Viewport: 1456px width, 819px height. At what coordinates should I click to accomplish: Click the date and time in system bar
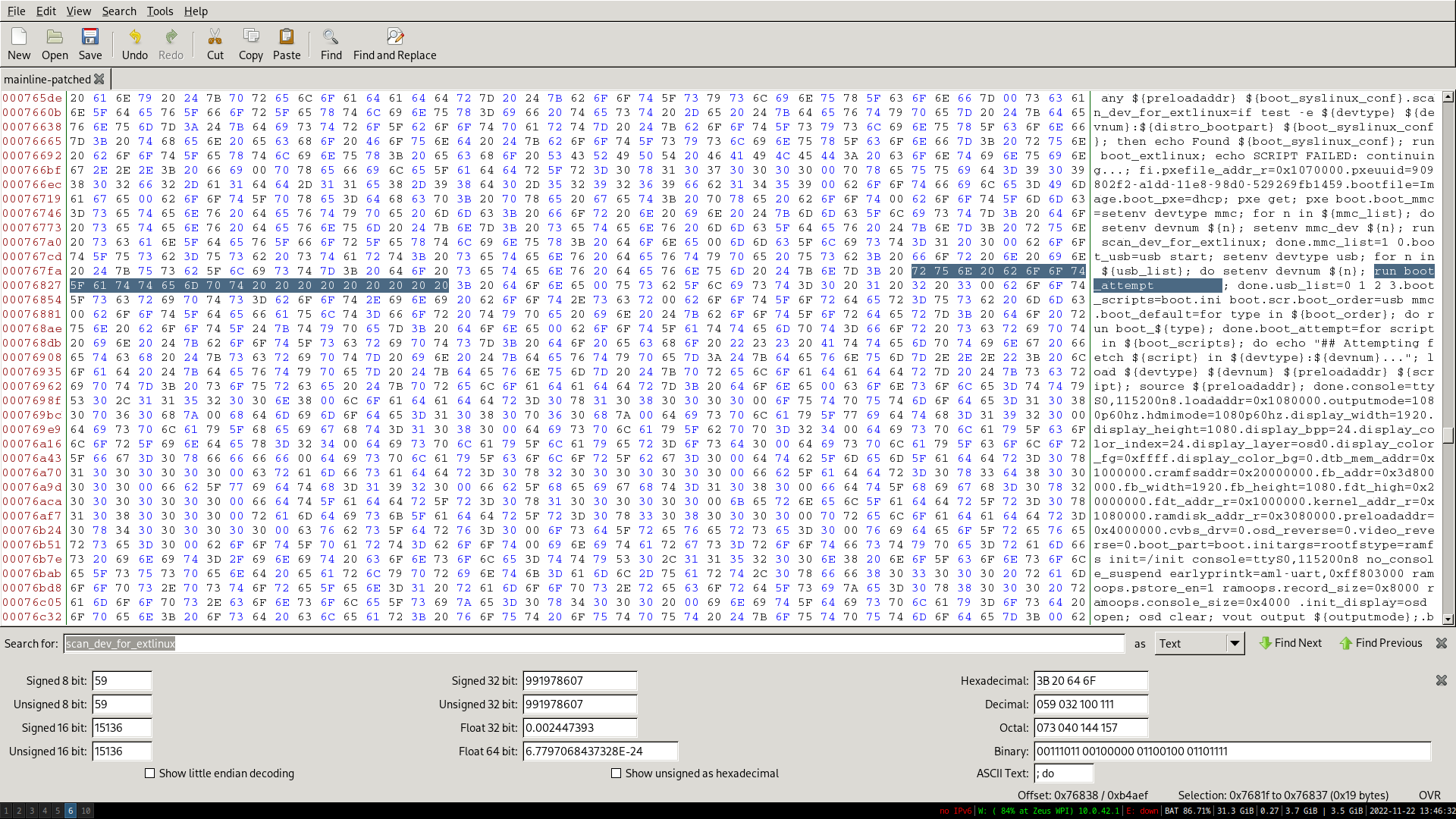tap(1411, 811)
